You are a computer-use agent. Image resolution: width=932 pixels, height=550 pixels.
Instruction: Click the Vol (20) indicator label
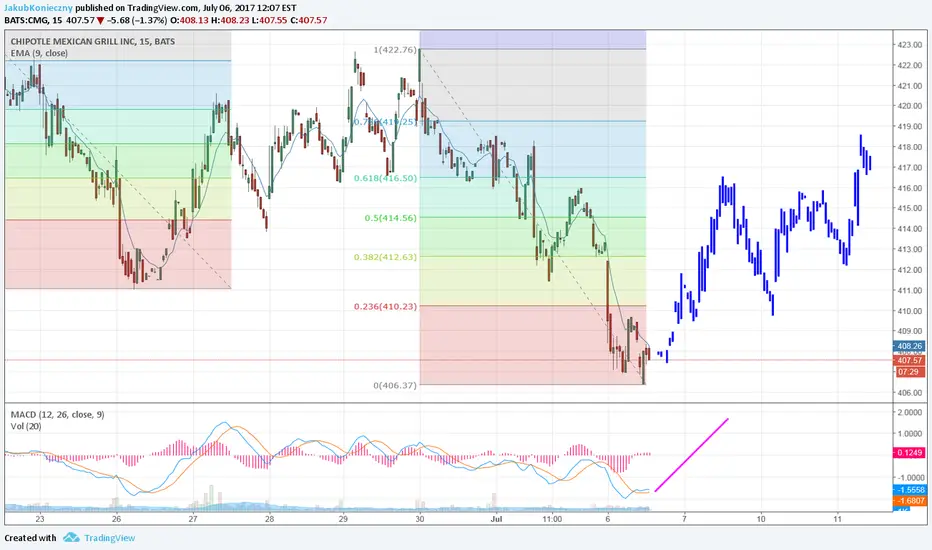(x=26, y=426)
